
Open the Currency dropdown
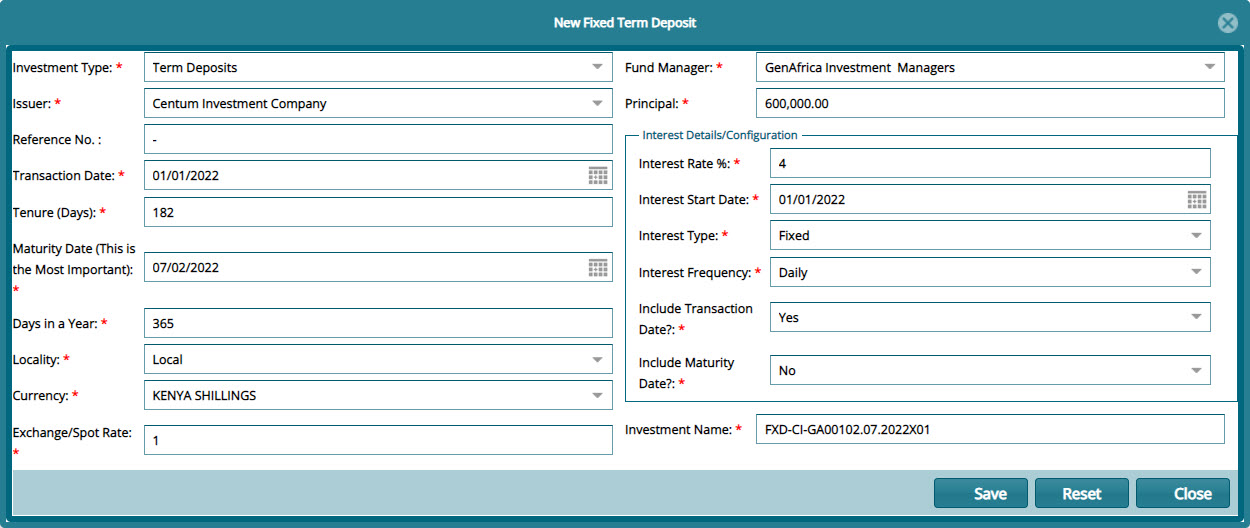(x=597, y=395)
